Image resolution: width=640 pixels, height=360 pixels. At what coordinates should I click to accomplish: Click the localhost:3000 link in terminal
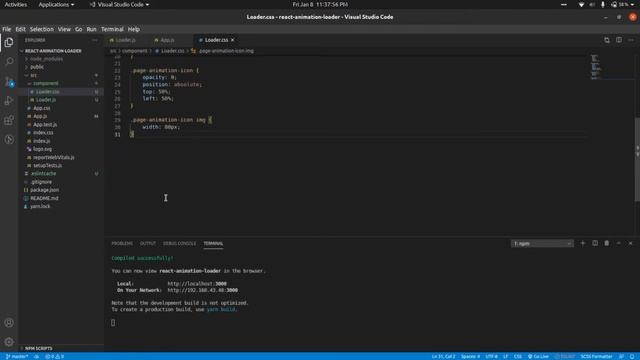click(197, 284)
